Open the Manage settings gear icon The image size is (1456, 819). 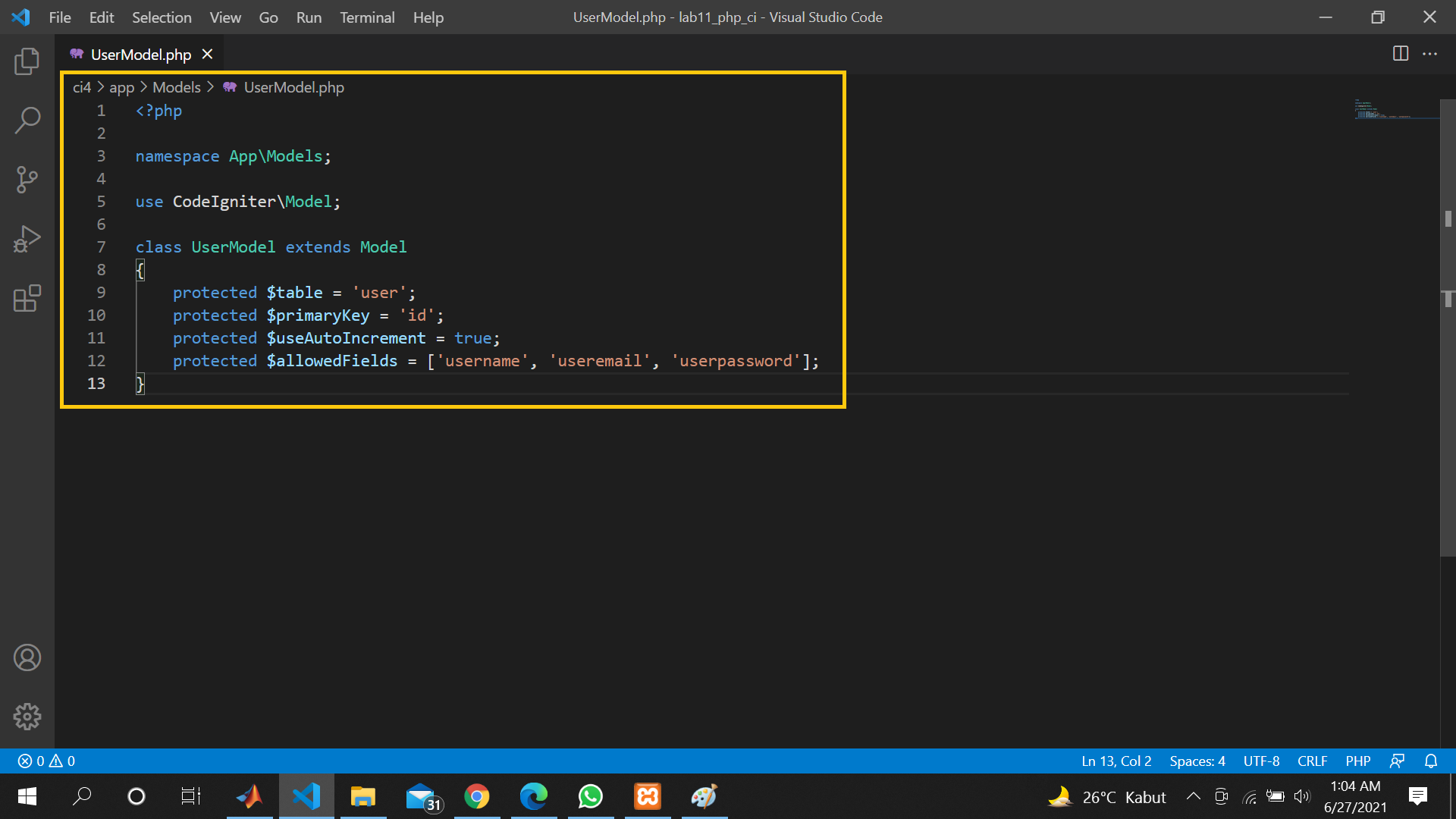click(x=27, y=716)
